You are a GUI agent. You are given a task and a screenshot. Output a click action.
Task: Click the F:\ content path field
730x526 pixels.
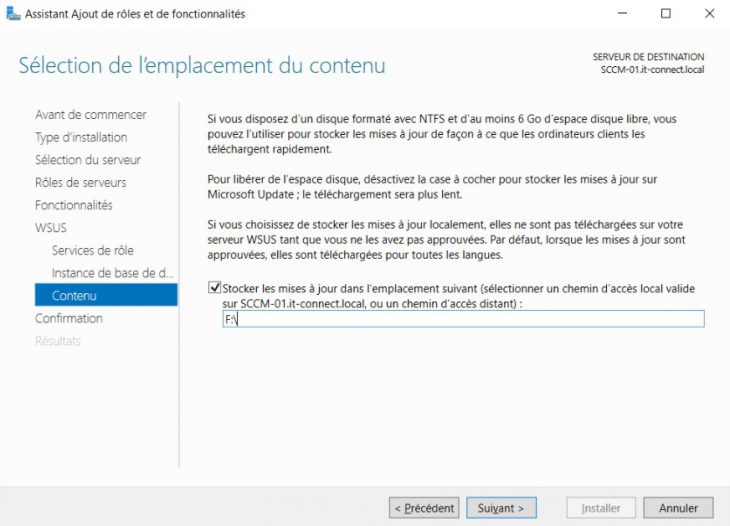pos(463,319)
